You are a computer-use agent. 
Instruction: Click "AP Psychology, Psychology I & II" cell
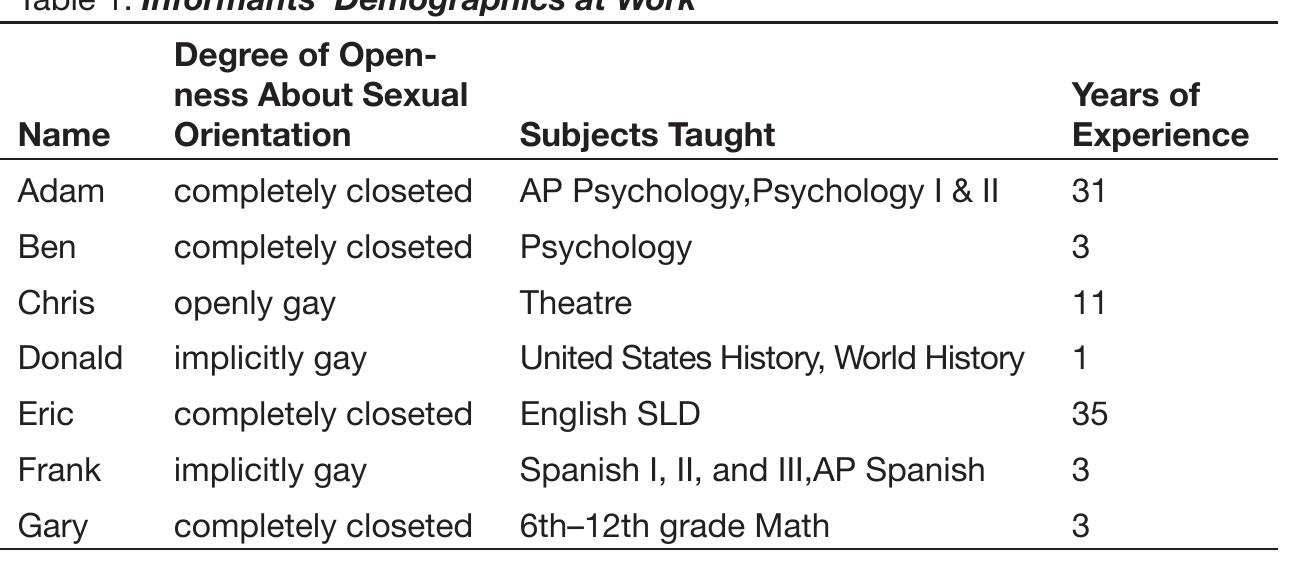tap(759, 191)
